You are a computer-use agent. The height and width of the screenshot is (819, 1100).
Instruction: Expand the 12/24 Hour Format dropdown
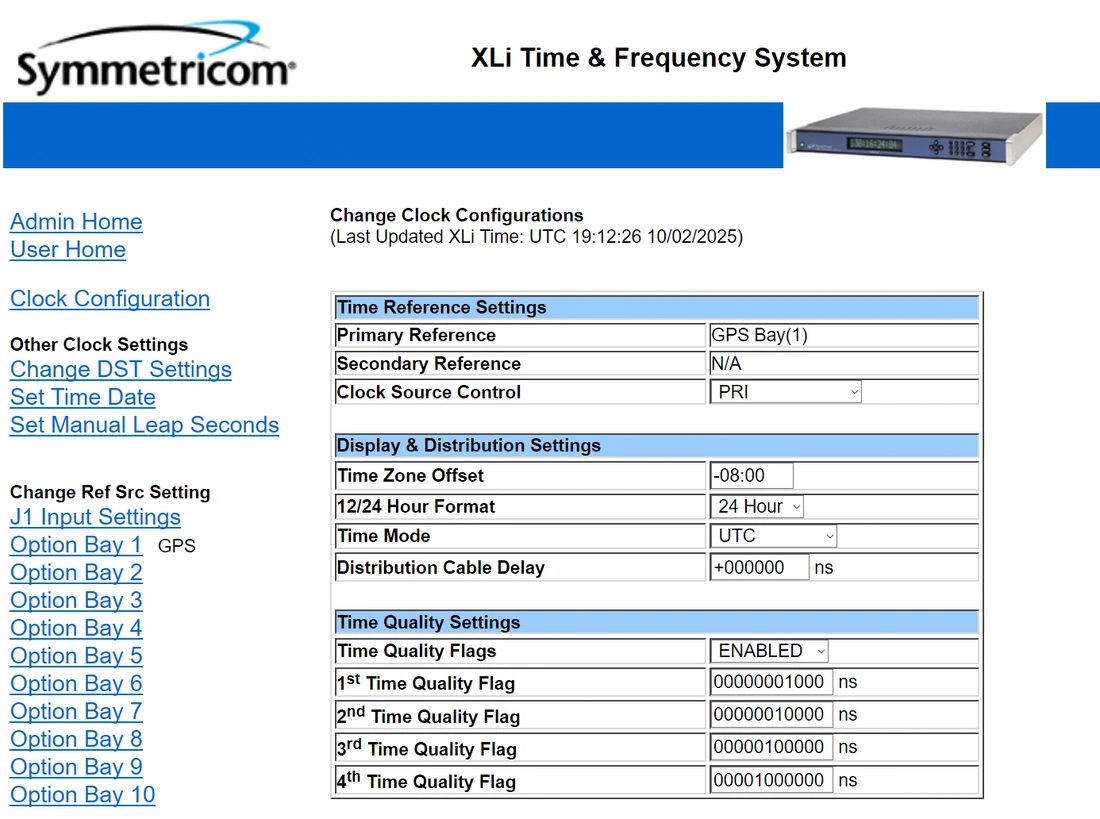tap(758, 507)
